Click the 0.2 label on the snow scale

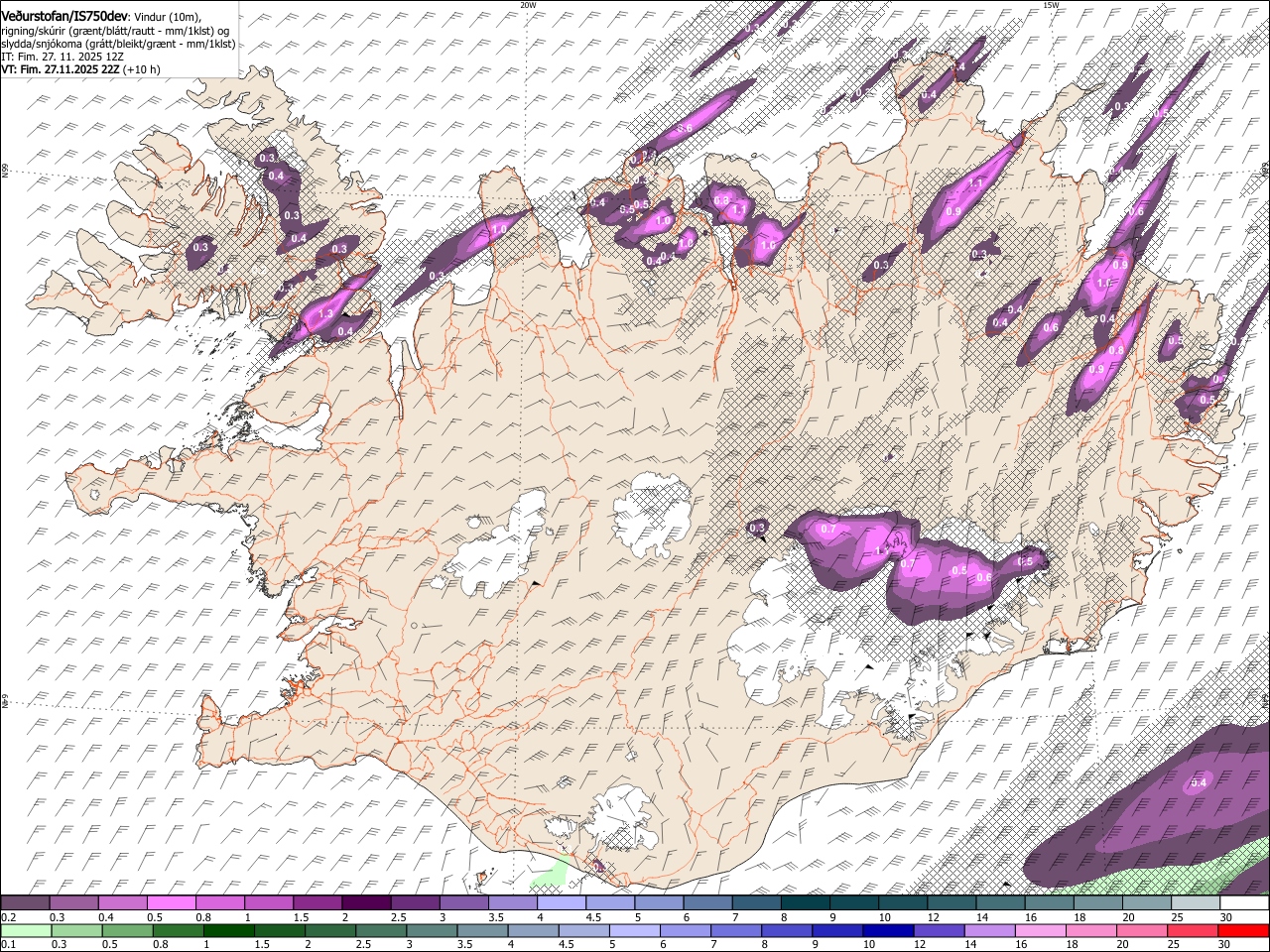[10, 917]
